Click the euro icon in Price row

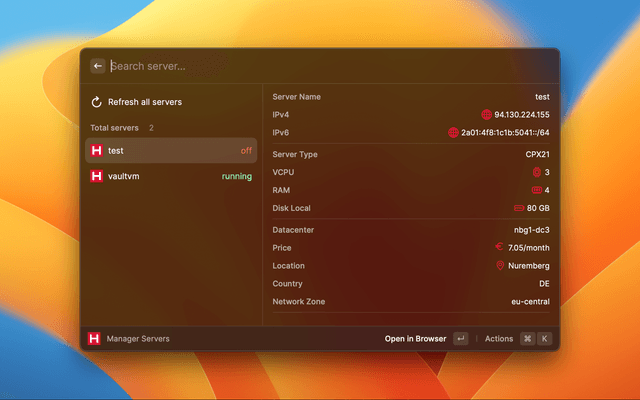pyautogui.click(x=499, y=247)
